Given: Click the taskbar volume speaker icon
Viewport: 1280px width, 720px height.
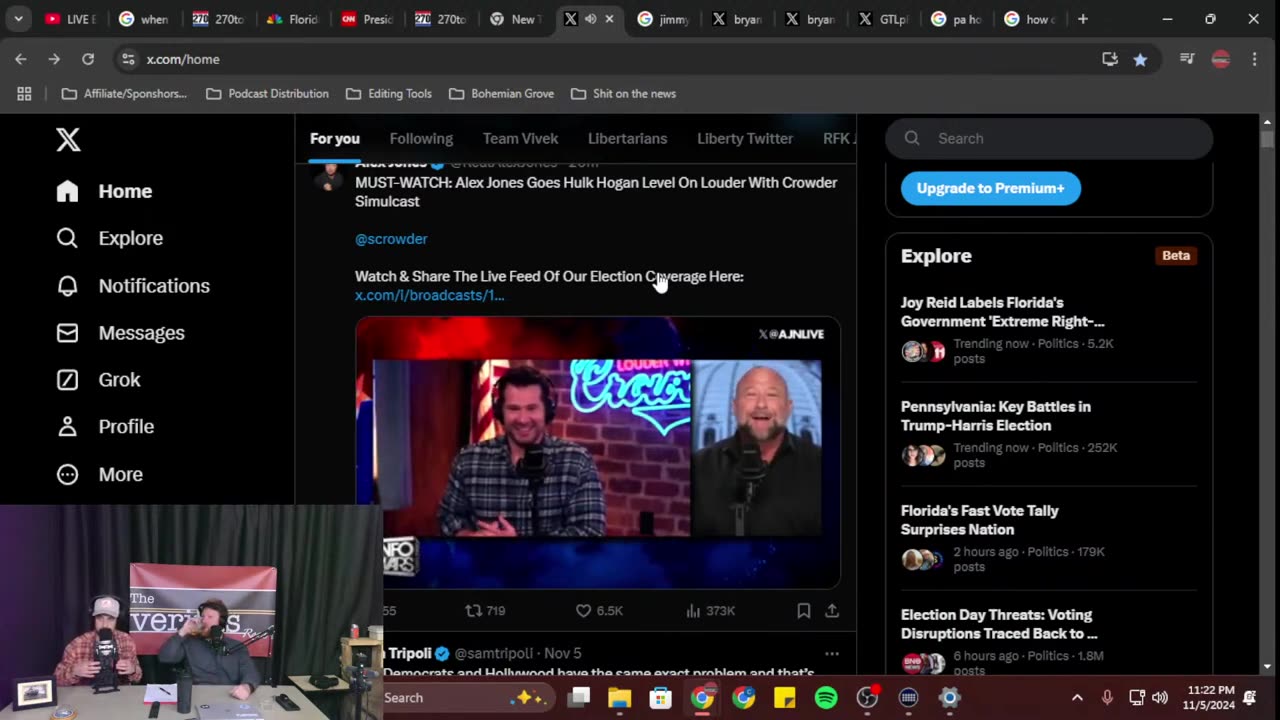Looking at the screenshot, I should point(1159,698).
